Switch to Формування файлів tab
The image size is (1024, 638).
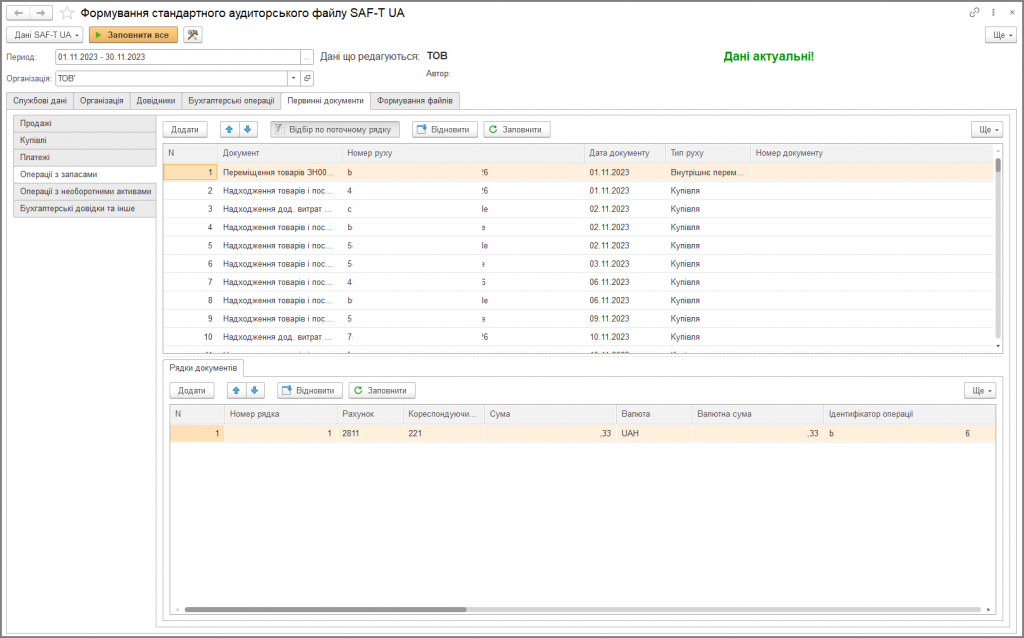pos(415,101)
